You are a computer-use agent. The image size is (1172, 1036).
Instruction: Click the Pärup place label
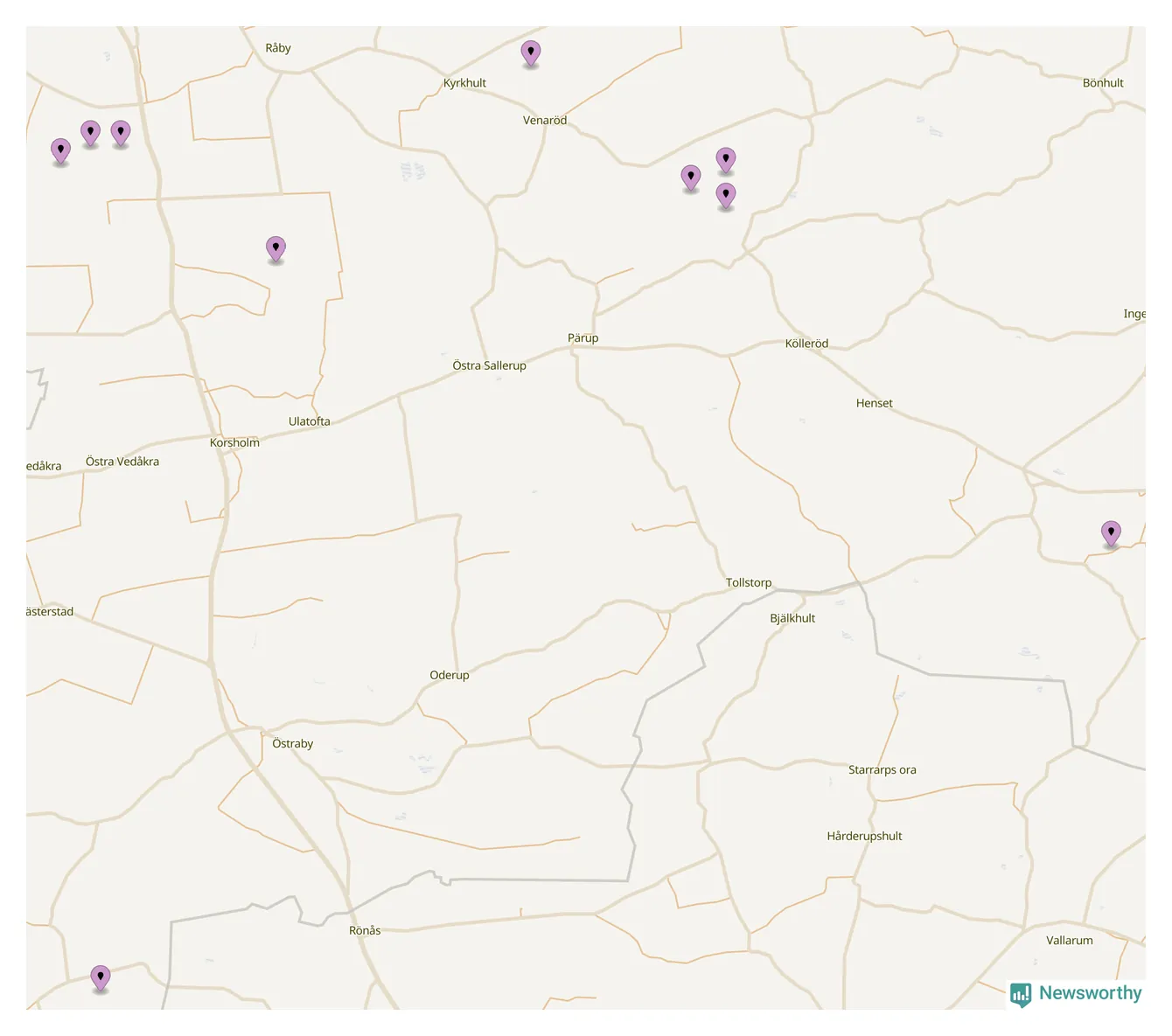tap(583, 337)
